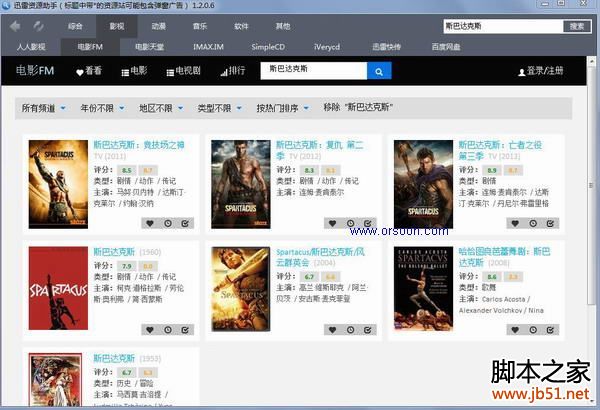This screenshot has height=410, width=600.
Task: Click check icon on 斯巴达克斯 (1960) card
Action: [185, 330]
